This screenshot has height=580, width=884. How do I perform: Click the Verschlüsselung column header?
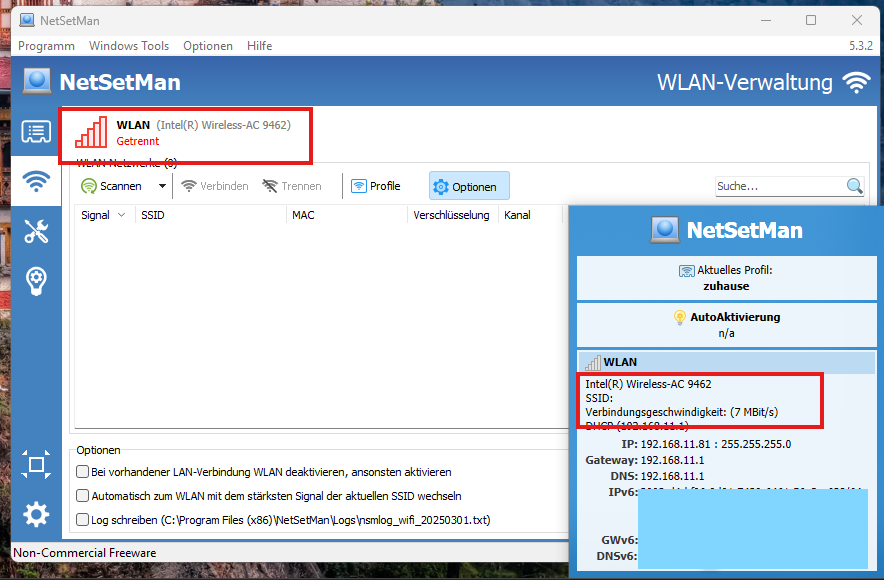click(453, 215)
